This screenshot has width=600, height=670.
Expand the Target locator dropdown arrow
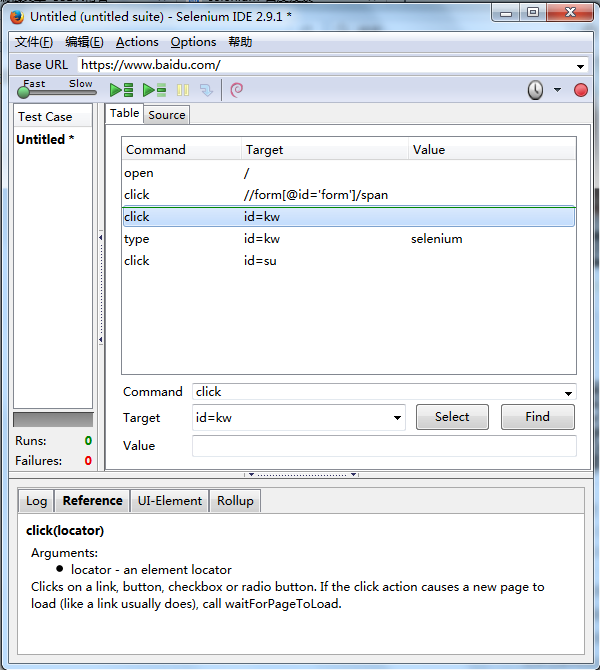(x=397, y=417)
